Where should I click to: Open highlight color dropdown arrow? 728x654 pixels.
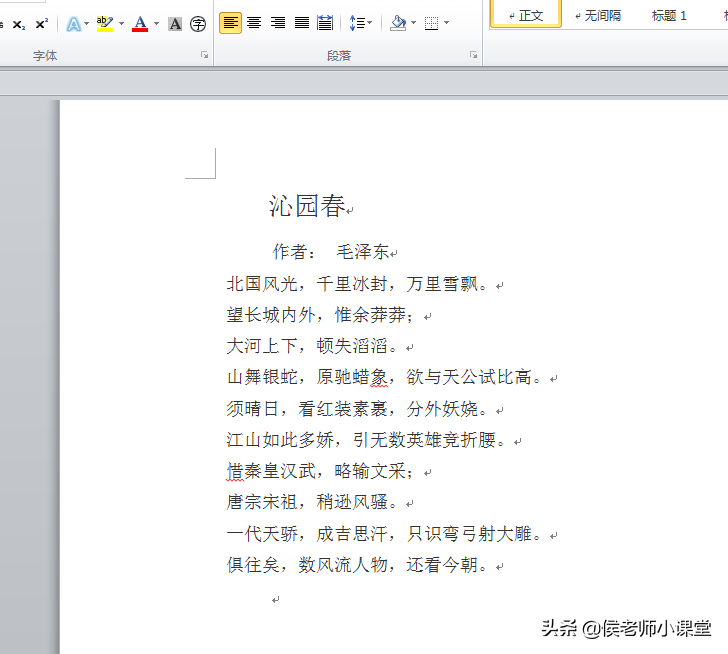point(122,23)
